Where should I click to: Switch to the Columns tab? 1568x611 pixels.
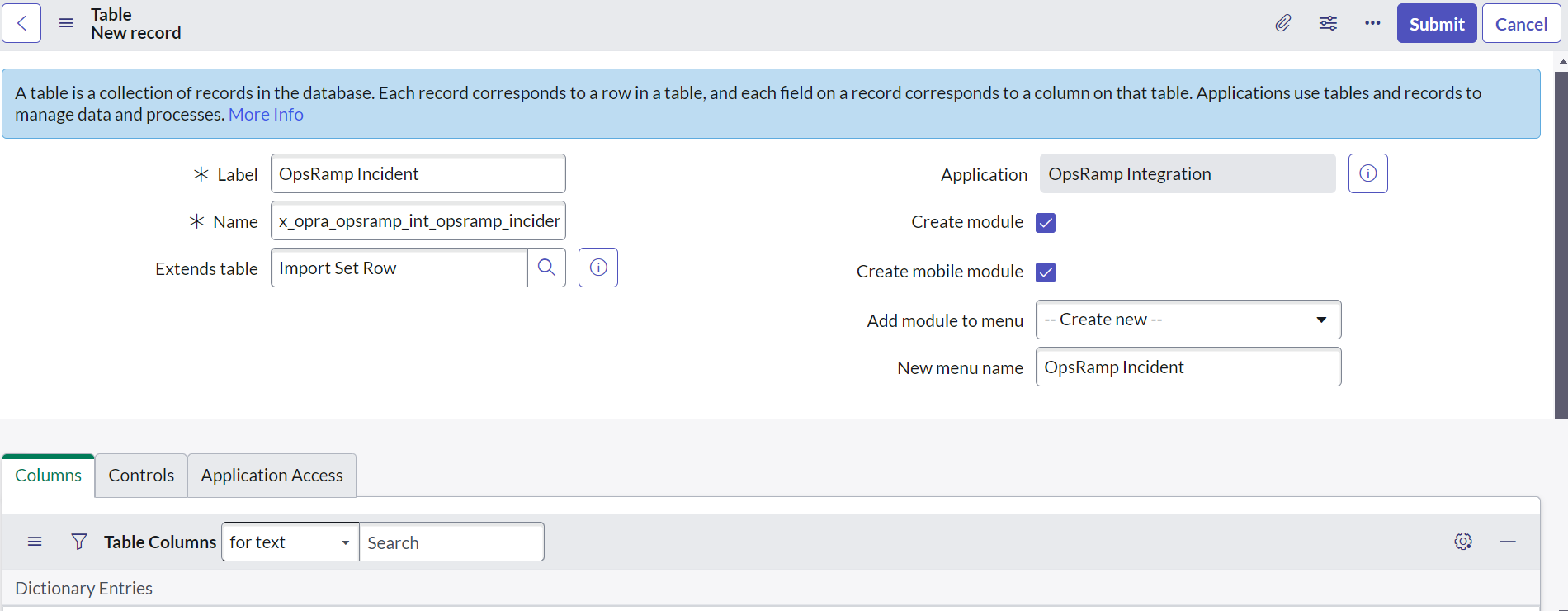click(x=49, y=476)
